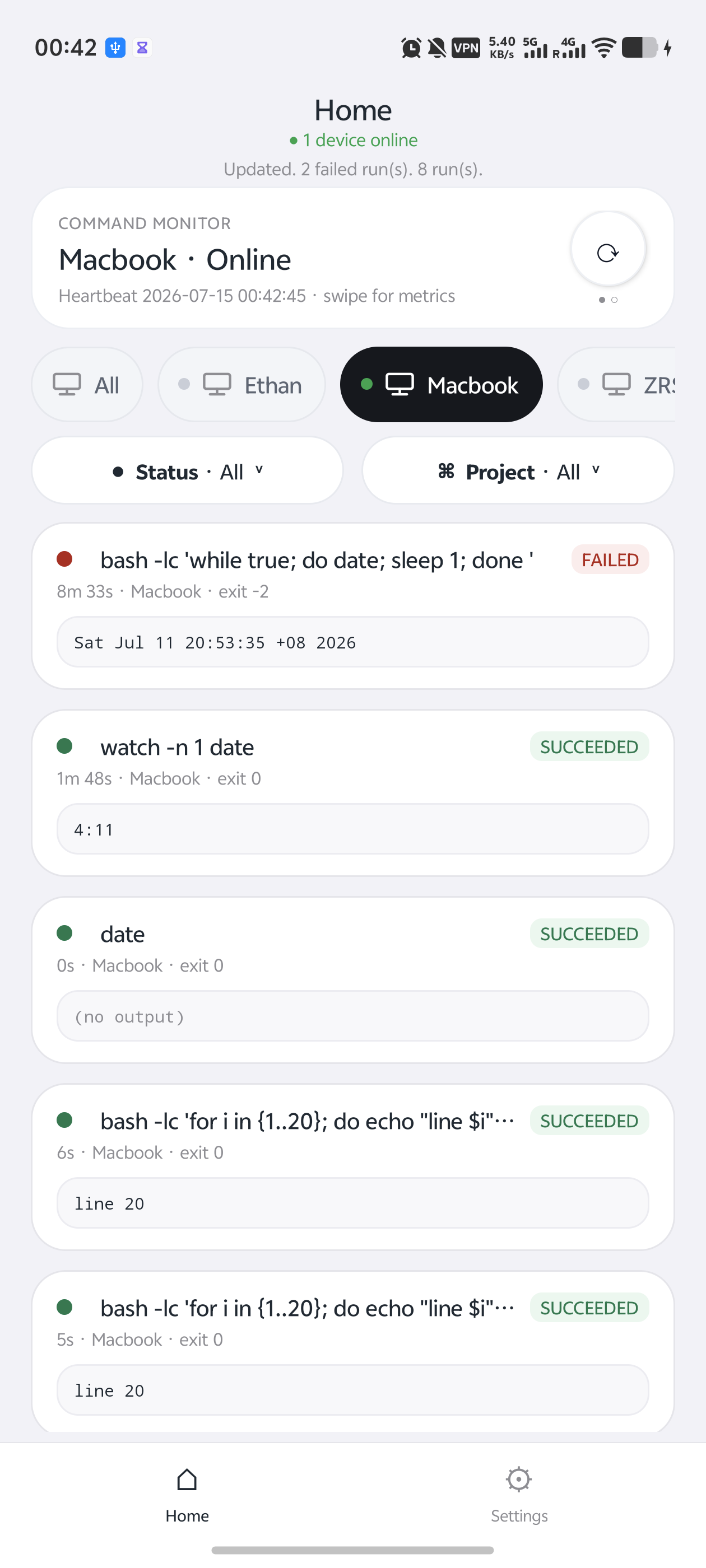Tap the VPN status bar icon

click(466, 48)
